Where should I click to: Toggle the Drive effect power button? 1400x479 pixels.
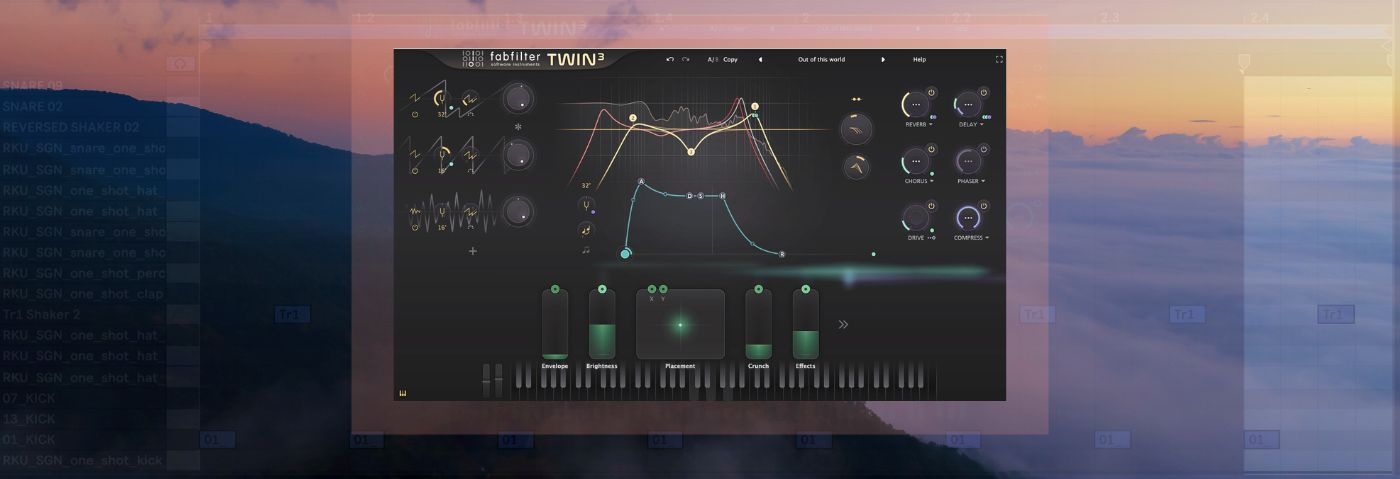(x=931, y=206)
